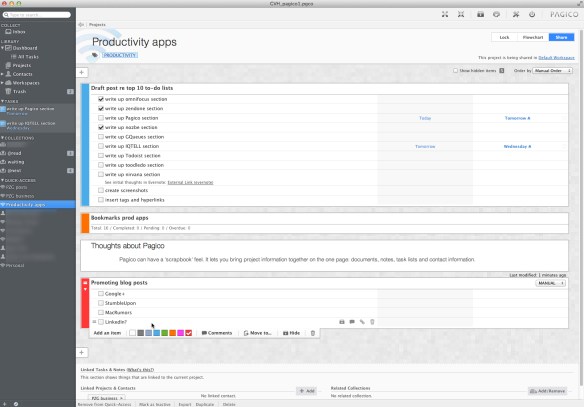Uncheck 'write up omnifocus section' checkbox
Viewport: 584px width, 407px height.
coord(101,99)
